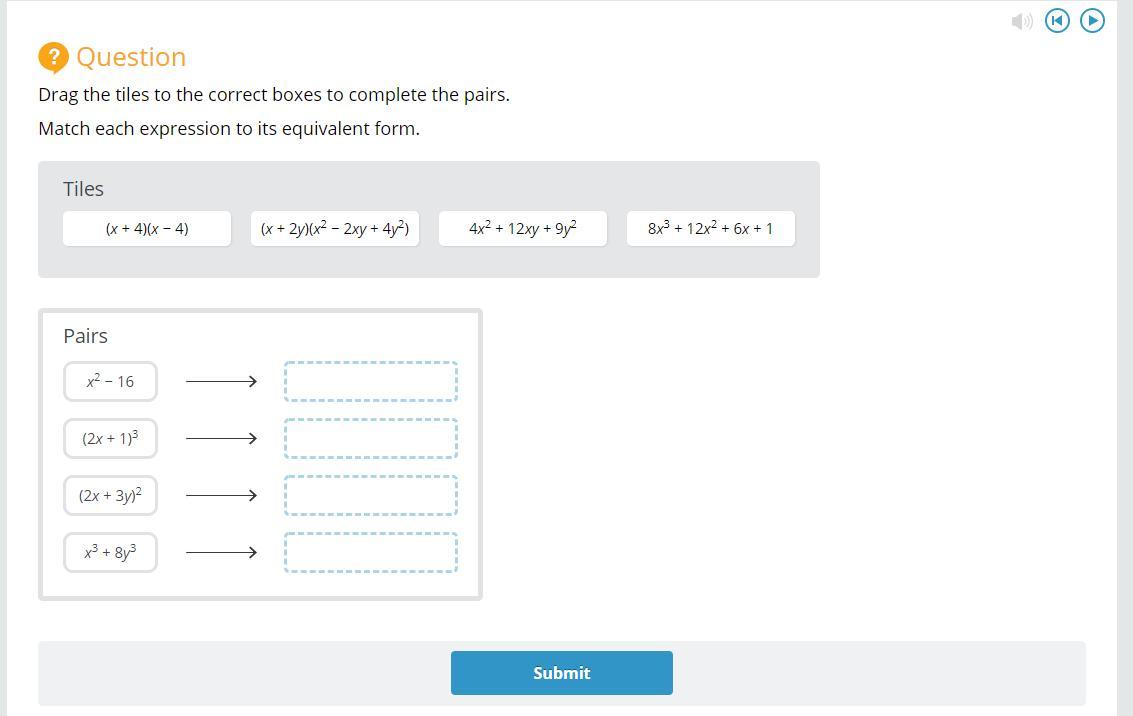Screen dimensions: 1133x716
Task: Click the empty answer box for x² − 16
Action: click(371, 381)
